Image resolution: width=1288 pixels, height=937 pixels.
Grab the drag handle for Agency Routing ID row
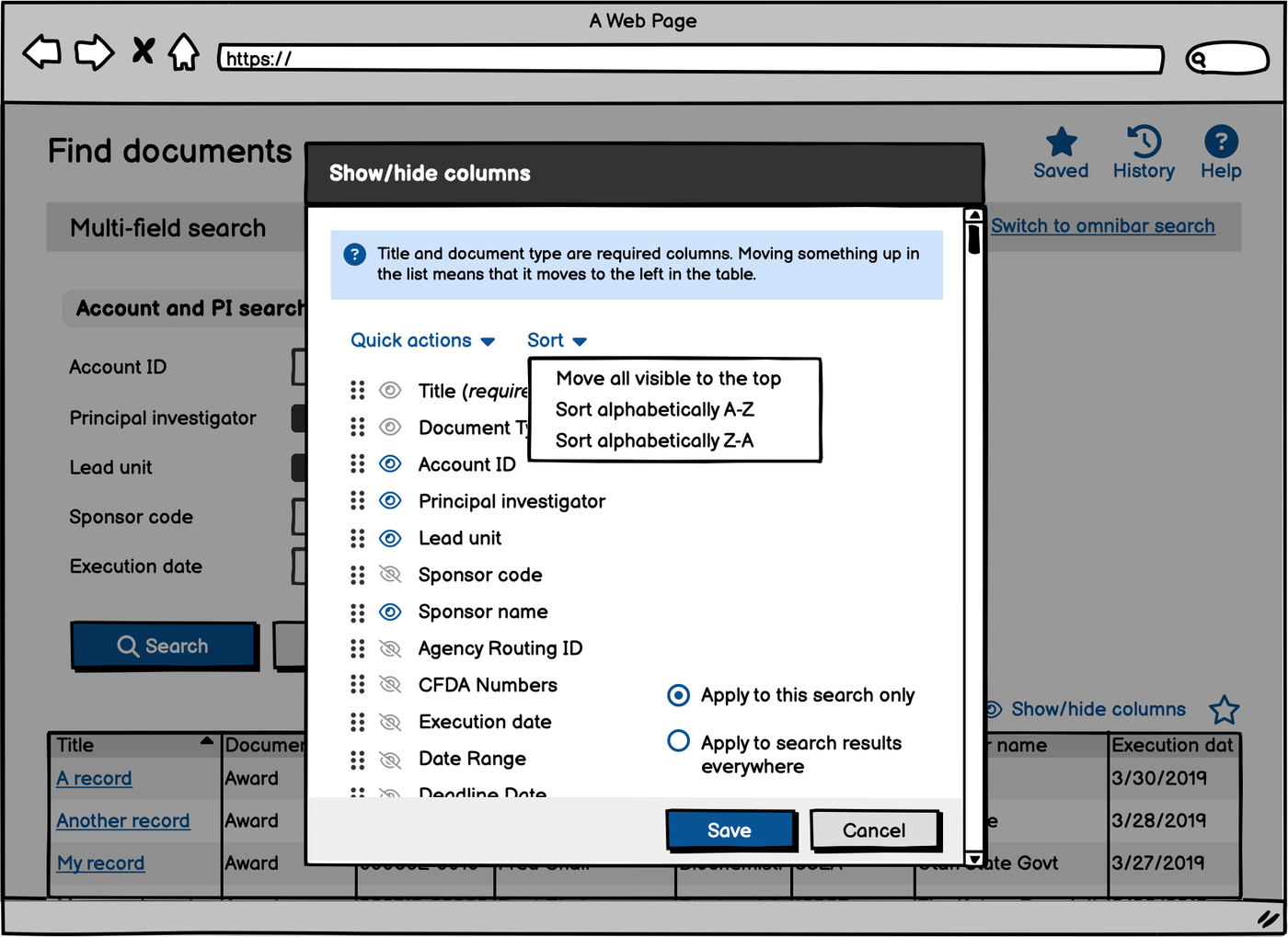[x=358, y=648]
